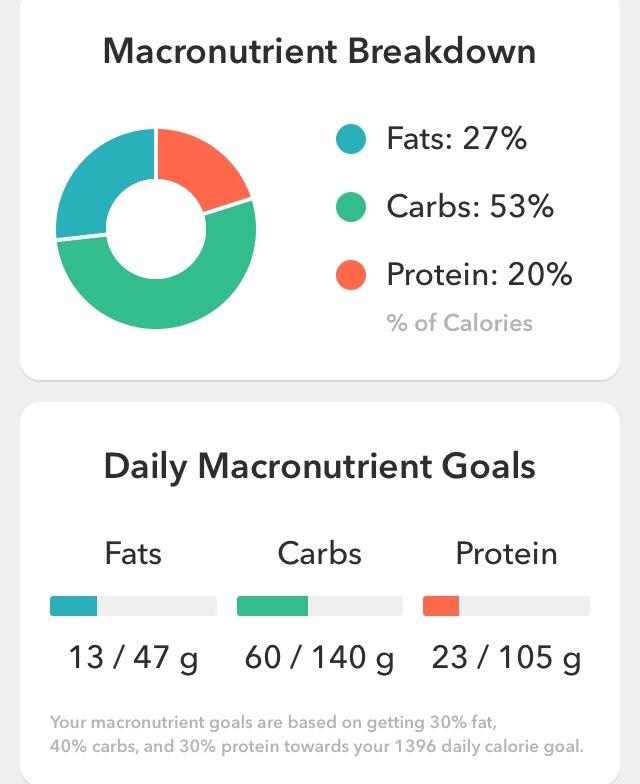
Task: Tap the Carbs column label in goals
Action: 320,553
